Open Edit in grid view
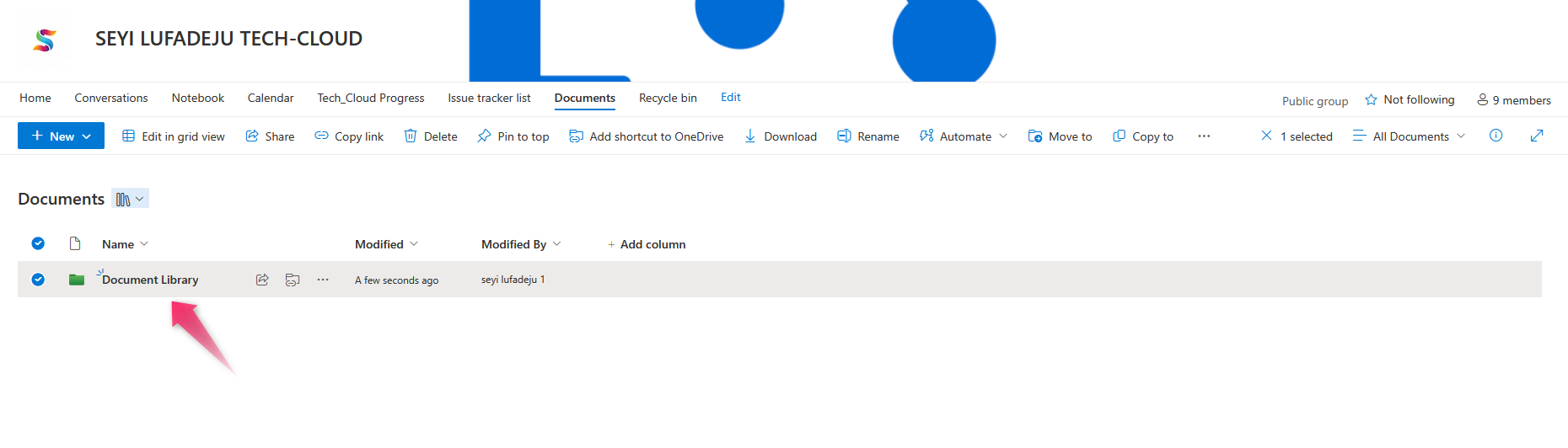 174,136
